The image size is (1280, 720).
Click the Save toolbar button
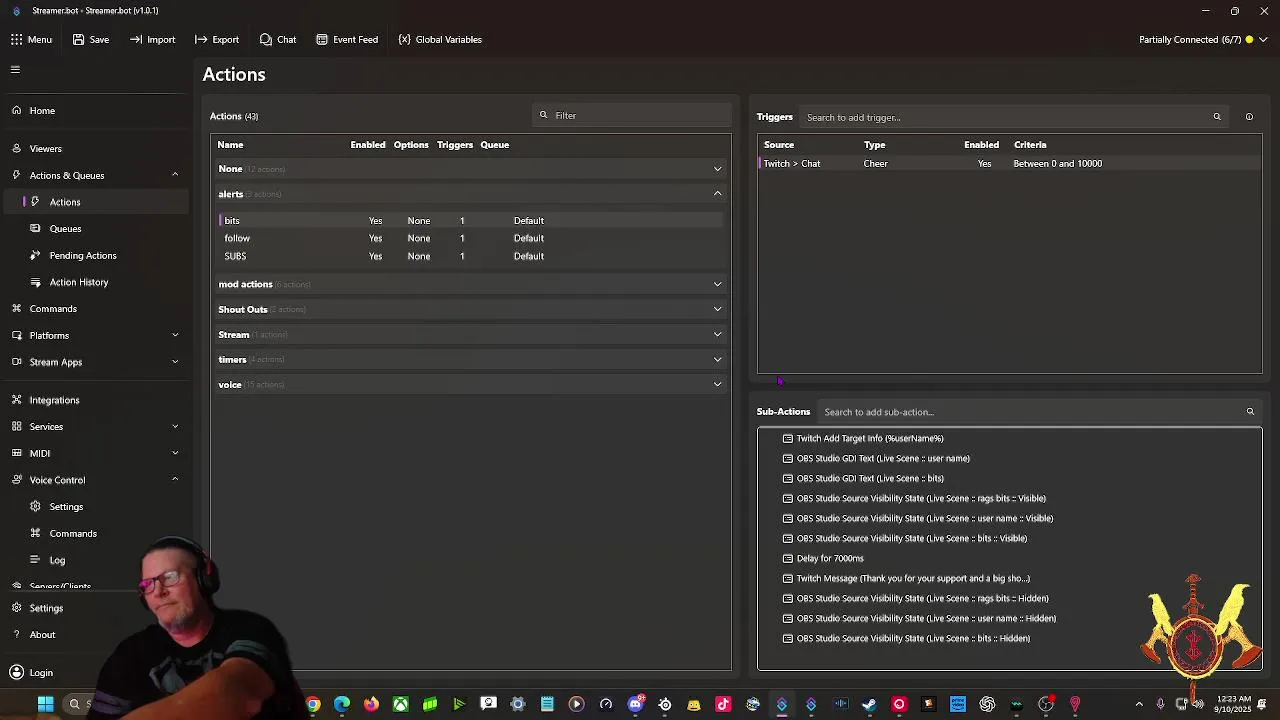(x=91, y=40)
